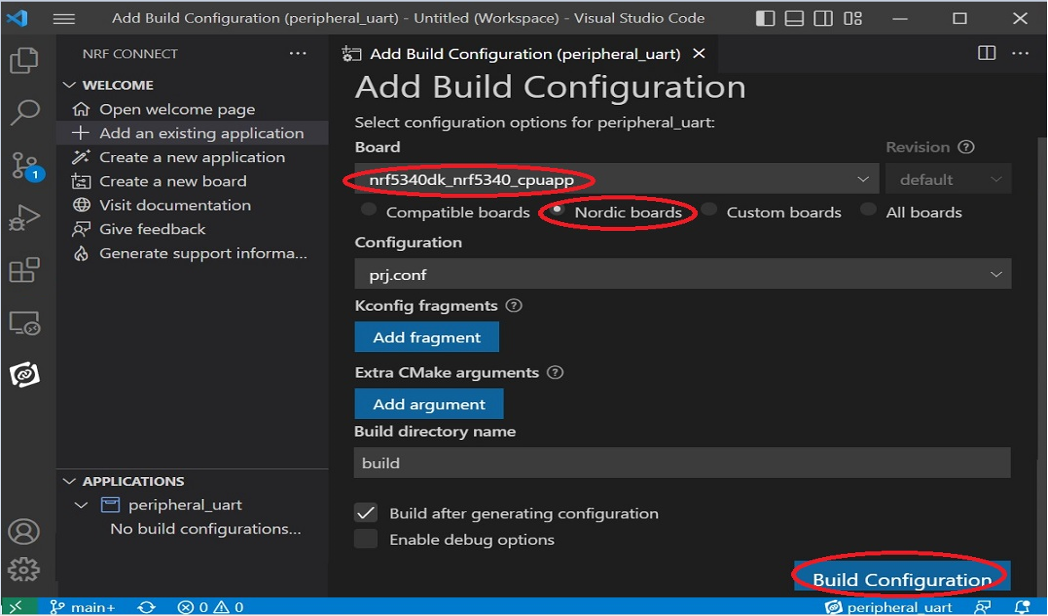Open the Board dropdown nrf5340dk_nrf5340_cpuapp
1048x616 pixels.
616,180
